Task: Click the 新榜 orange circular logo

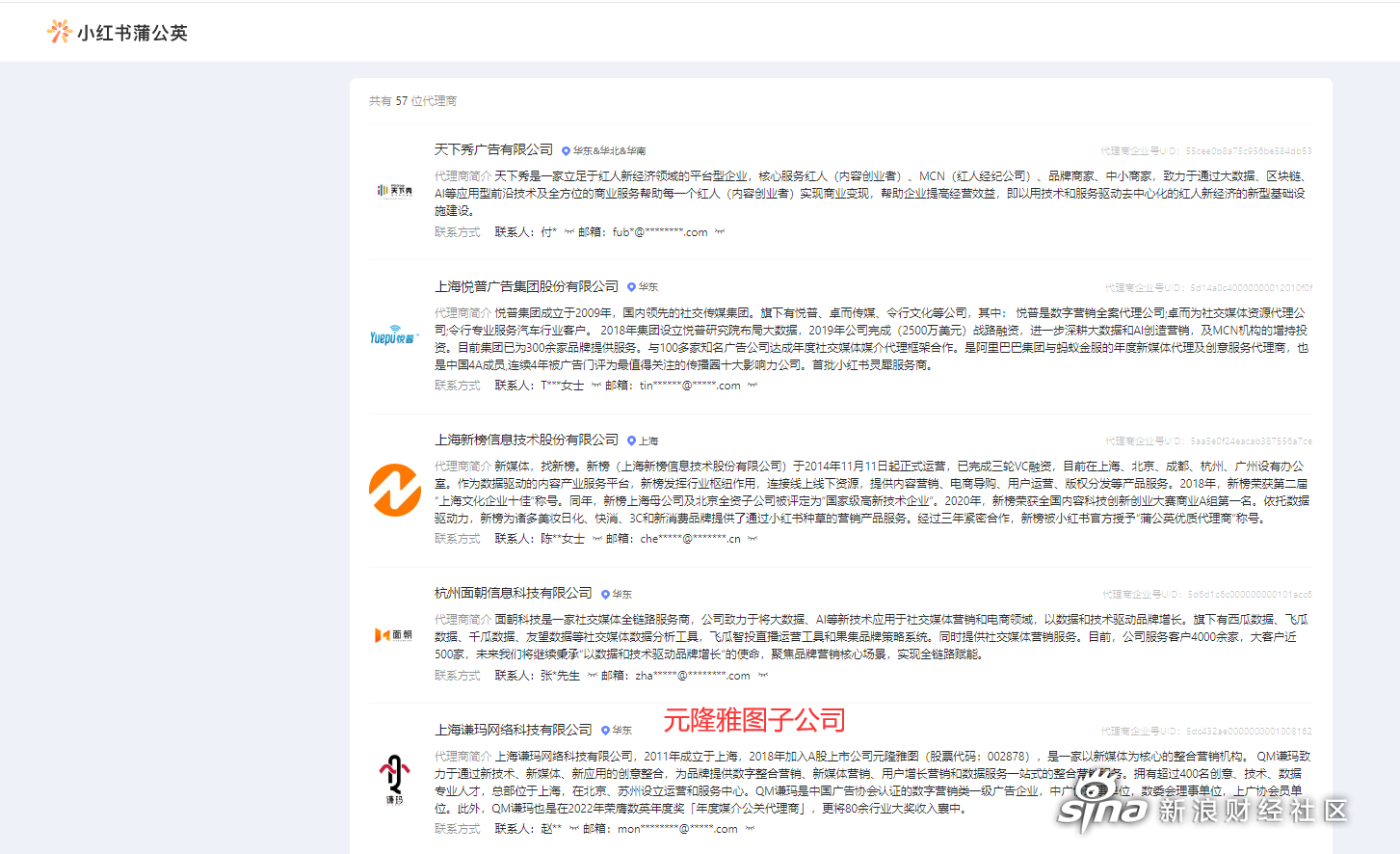Action: [x=395, y=490]
